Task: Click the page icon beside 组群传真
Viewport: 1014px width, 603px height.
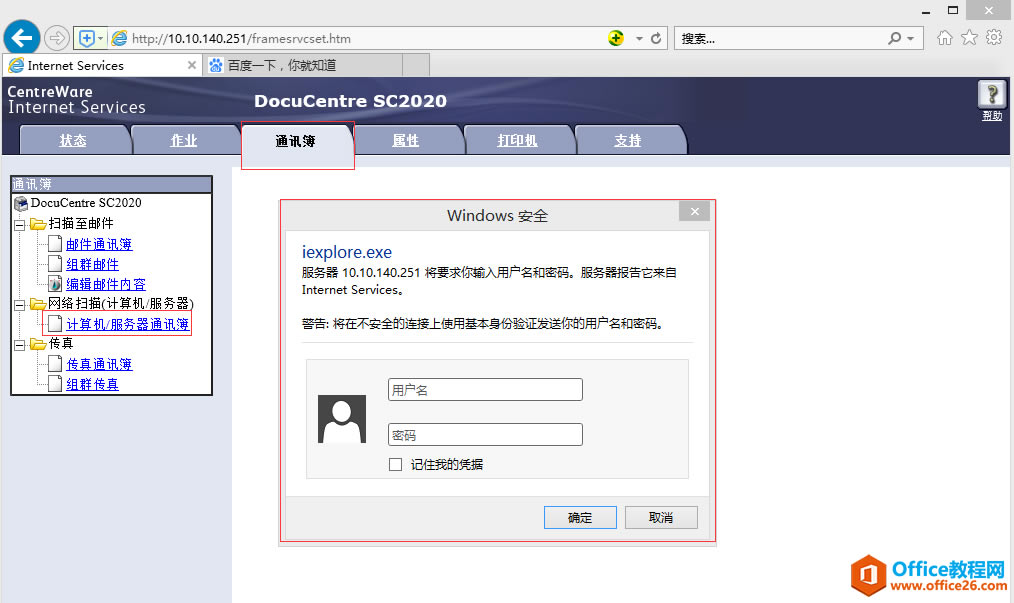Action: click(x=55, y=384)
